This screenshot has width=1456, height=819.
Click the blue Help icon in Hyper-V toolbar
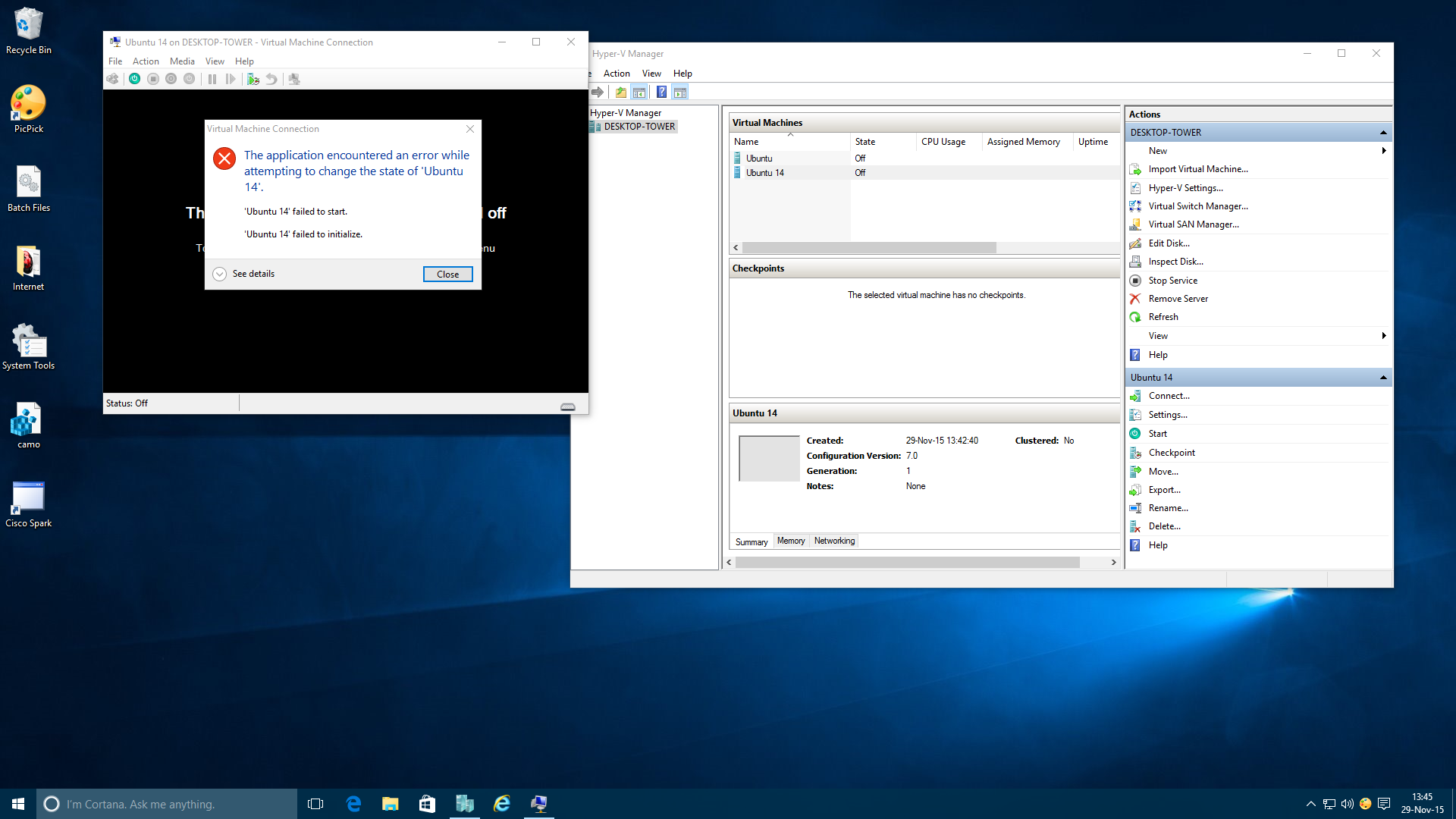(661, 93)
